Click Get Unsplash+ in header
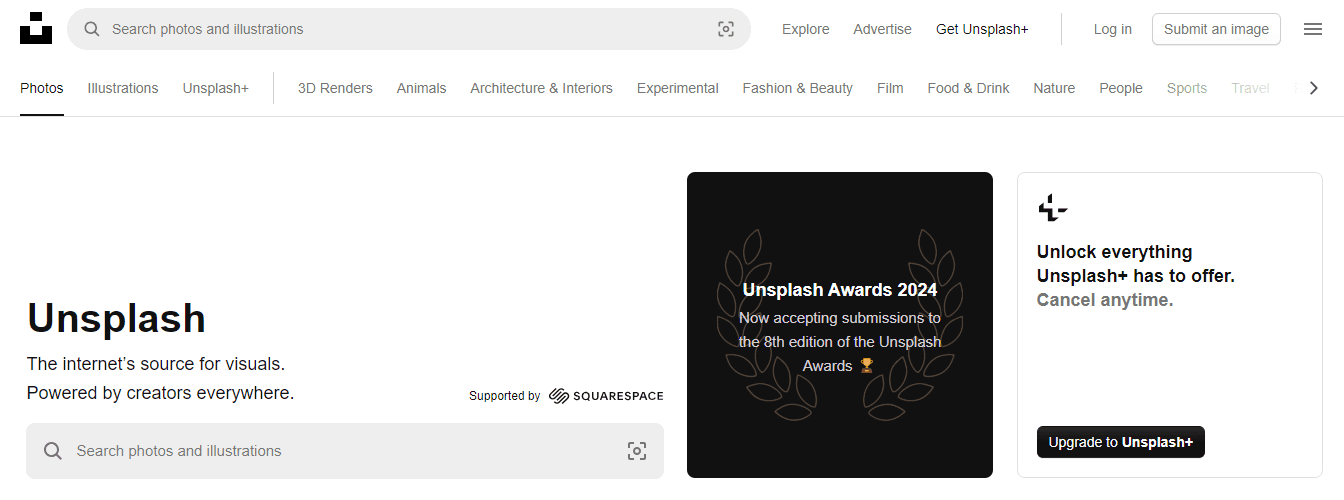Viewport: 1344px width, 500px height. pos(982,29)
